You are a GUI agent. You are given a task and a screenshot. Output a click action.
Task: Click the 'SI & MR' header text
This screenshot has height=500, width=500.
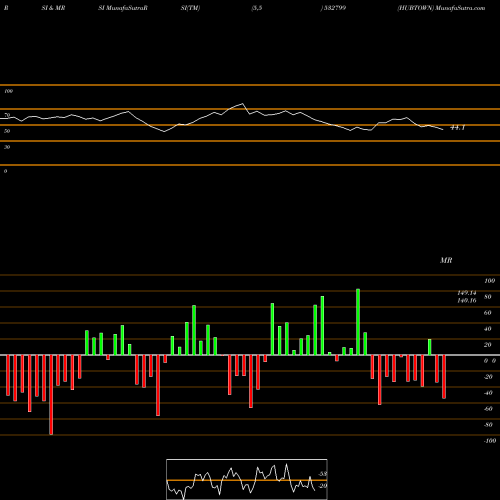(x=53, y=8)
